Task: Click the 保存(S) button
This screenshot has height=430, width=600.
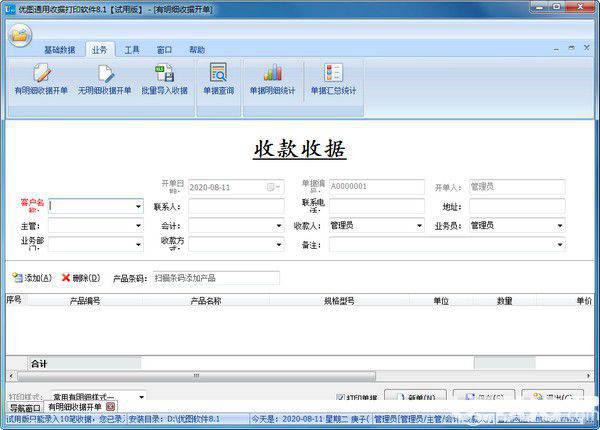Action: 484,396
